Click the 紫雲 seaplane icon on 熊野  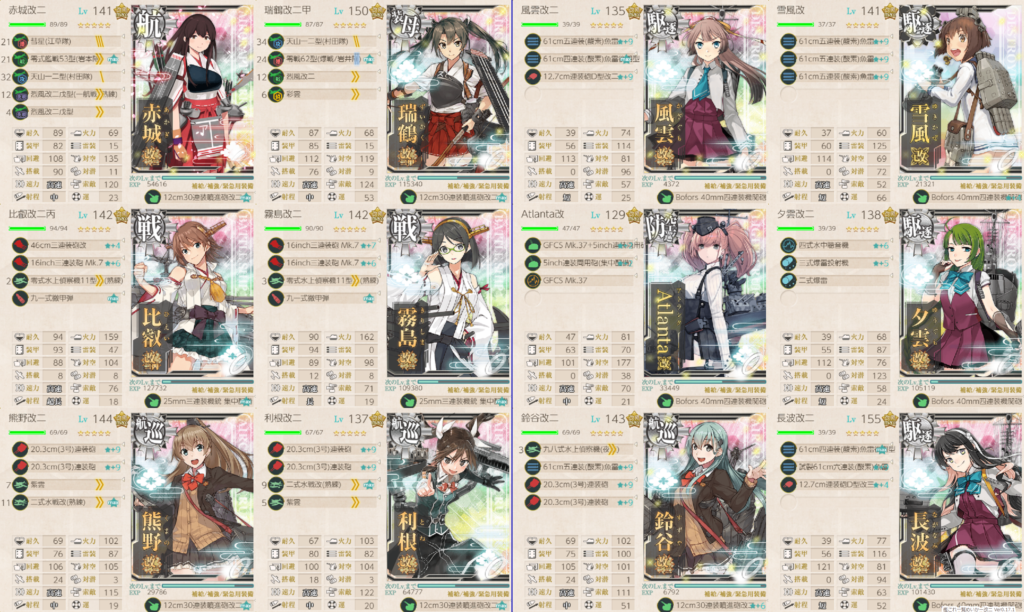point(20,485)
